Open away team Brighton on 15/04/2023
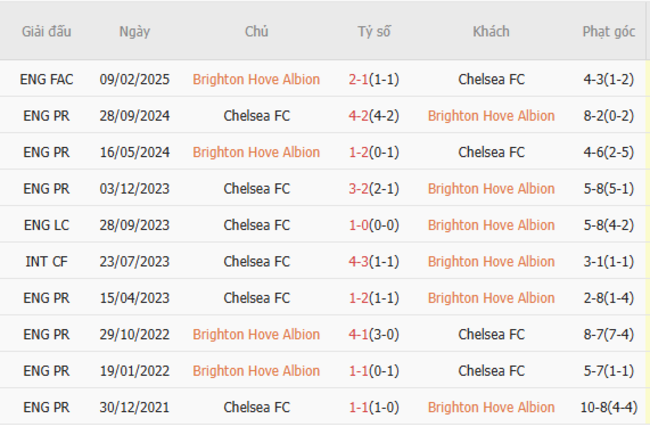Screen dimensions: 650x435 pos(490,298)
